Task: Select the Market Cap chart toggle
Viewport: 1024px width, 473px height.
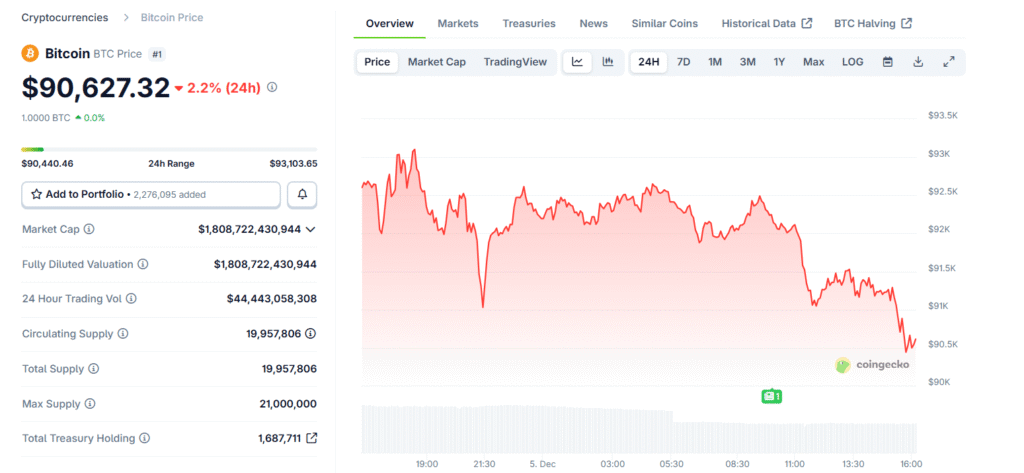Action: coord(437,62)
